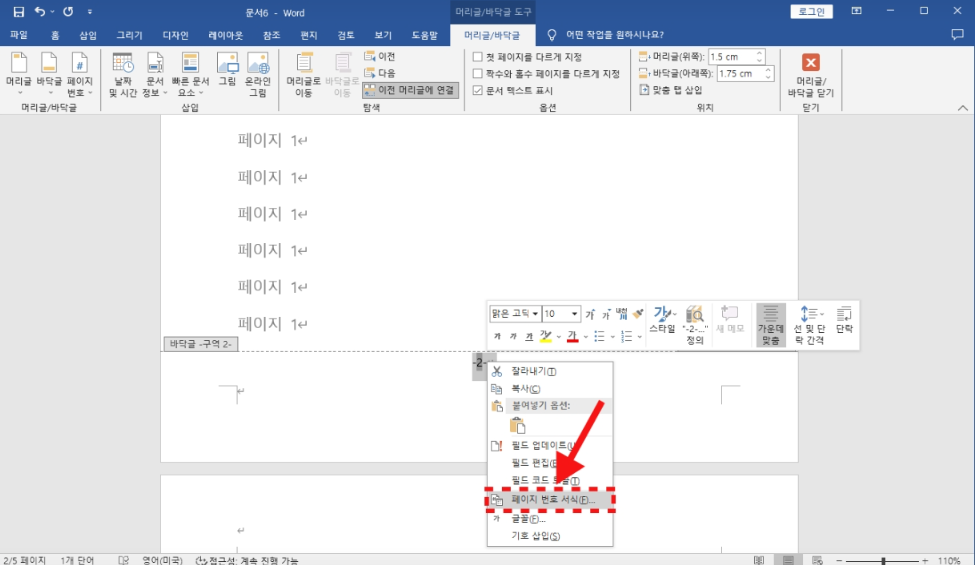Click 가운데 맞춤 (Center) in mini toolbar
975x565 pixels.
(770, 324)
